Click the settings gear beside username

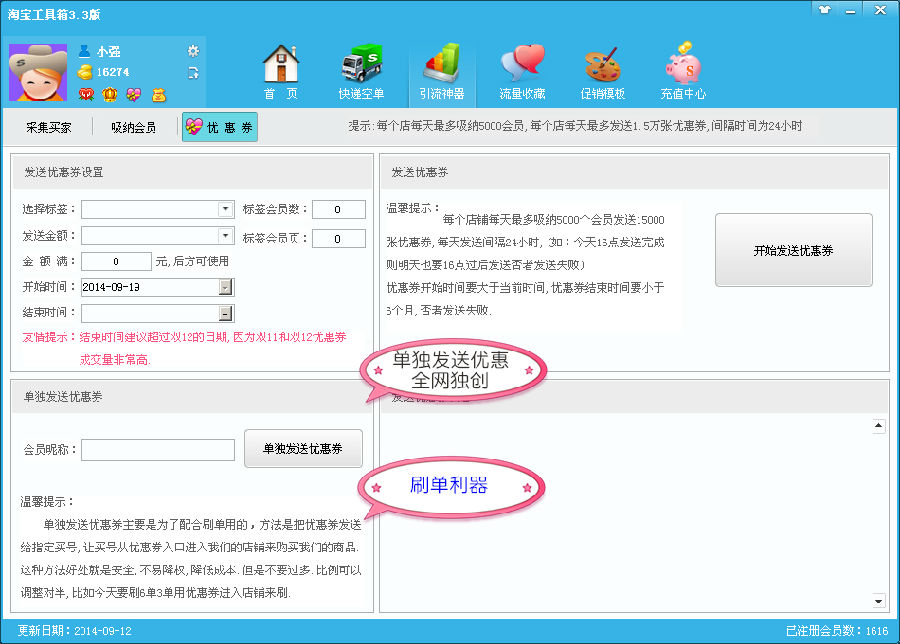click(x=193, y=51)
